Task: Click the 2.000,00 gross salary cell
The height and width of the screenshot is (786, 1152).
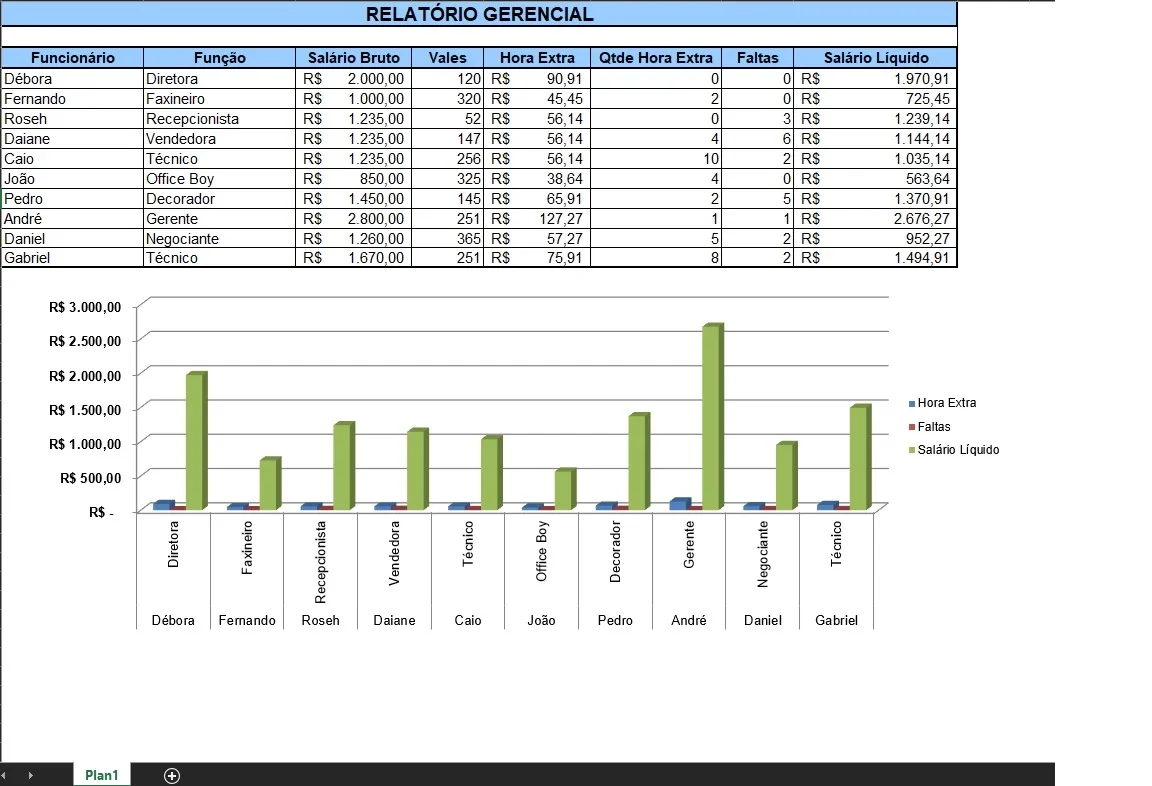Action: click(353, 79)
